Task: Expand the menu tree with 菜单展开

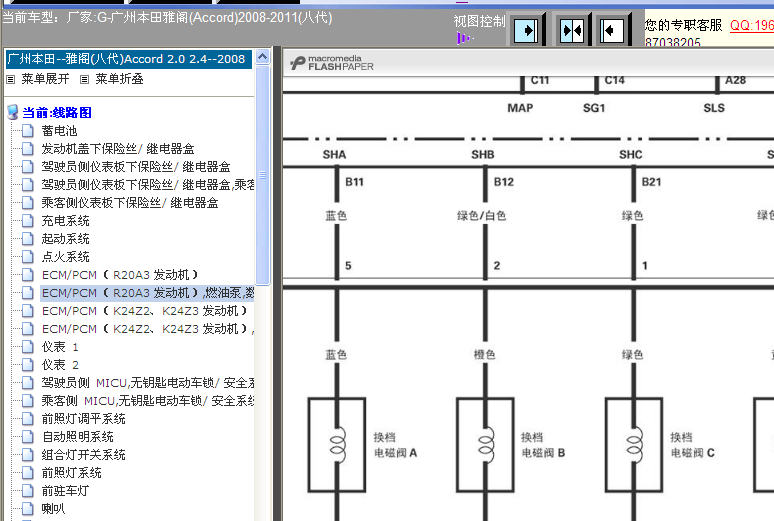Action: coord(45,79)
